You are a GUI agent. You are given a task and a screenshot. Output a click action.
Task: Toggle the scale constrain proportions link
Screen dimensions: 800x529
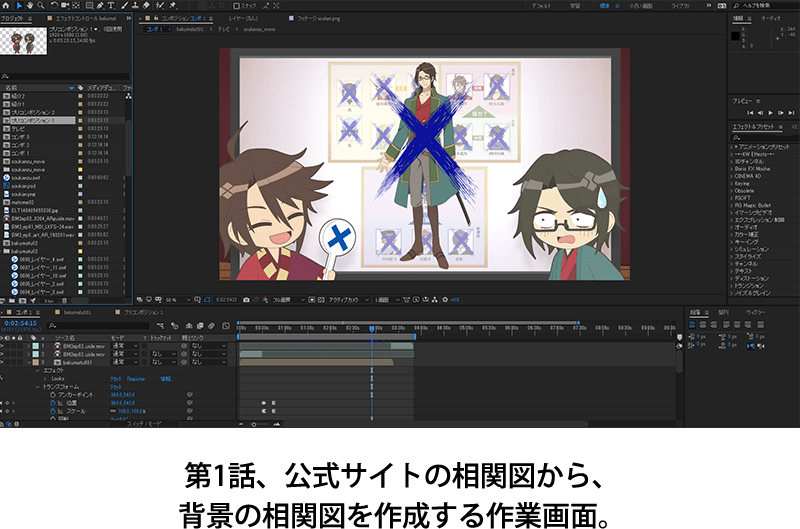coord(113,411)
